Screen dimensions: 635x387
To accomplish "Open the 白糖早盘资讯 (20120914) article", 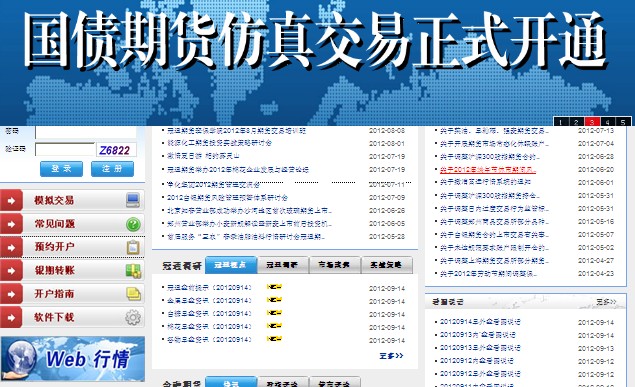I will 209,313.
